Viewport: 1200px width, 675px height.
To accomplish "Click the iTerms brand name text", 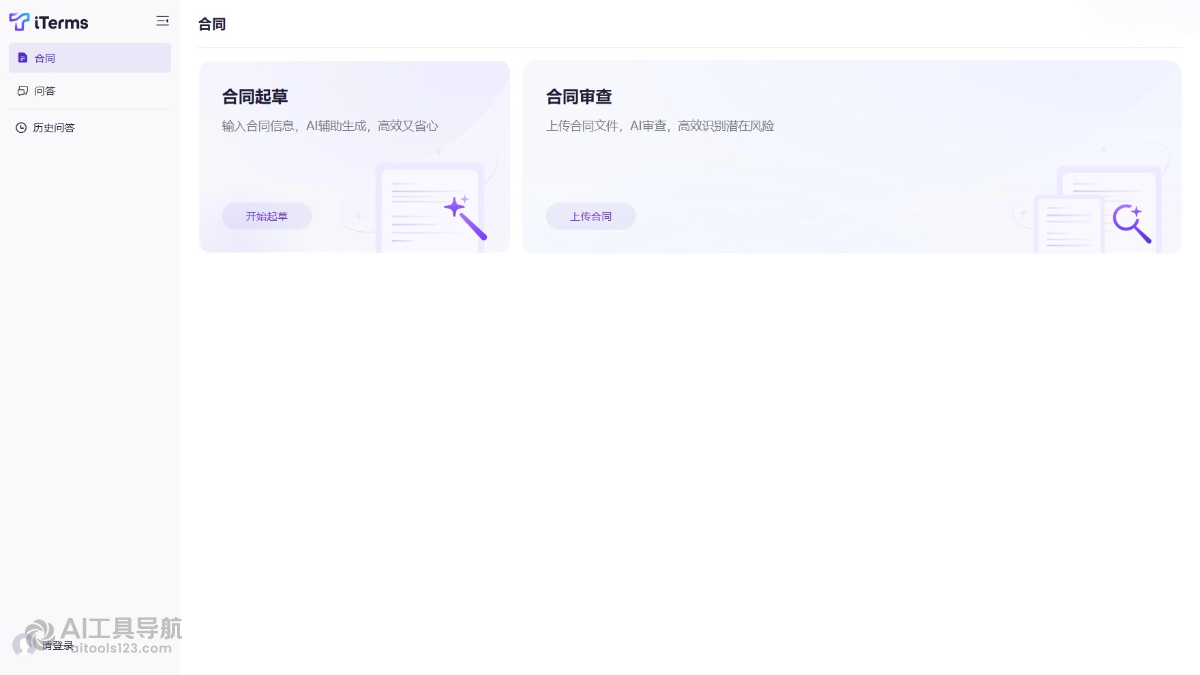I will [61, 23].
